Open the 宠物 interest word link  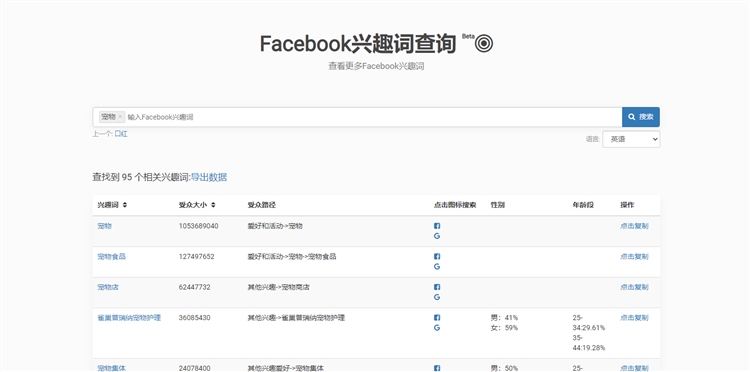[x=104, y=226]
